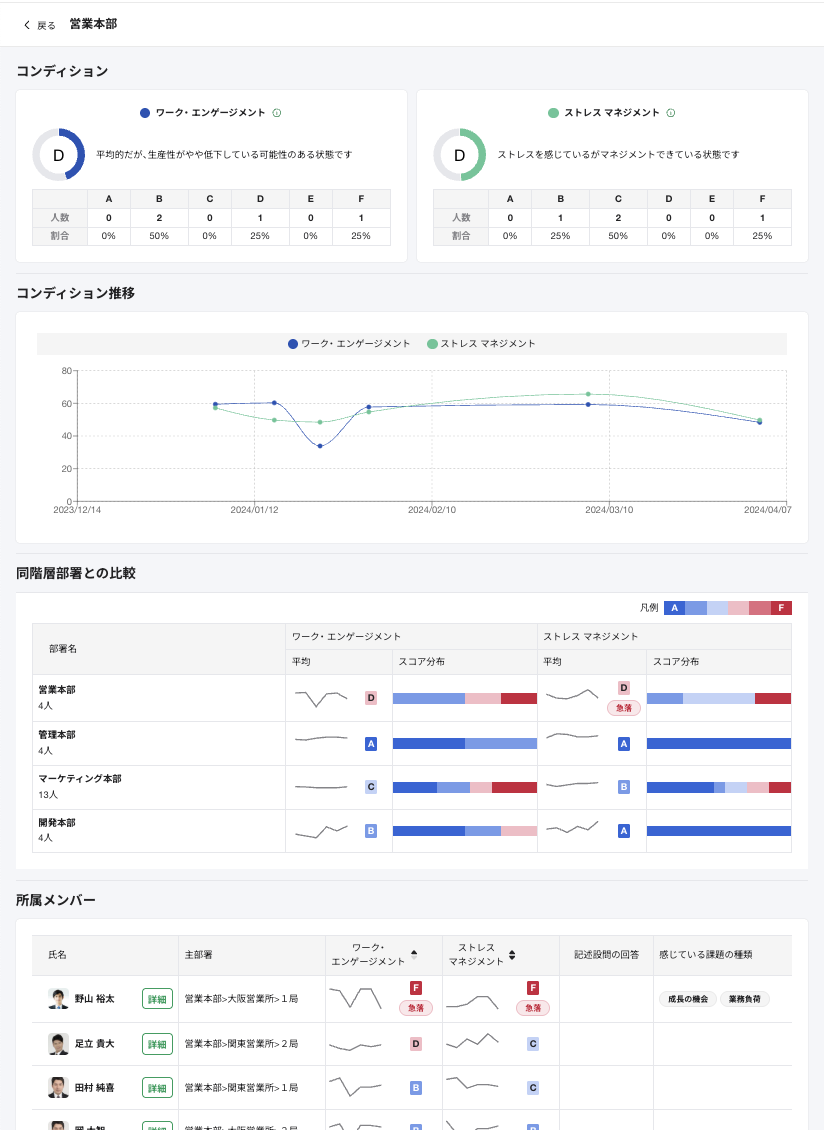Toggle ワーク・エンゲージメント series in chart legend
The image size is (824, 1130).
pyautogui.click(x=349, y=344)
